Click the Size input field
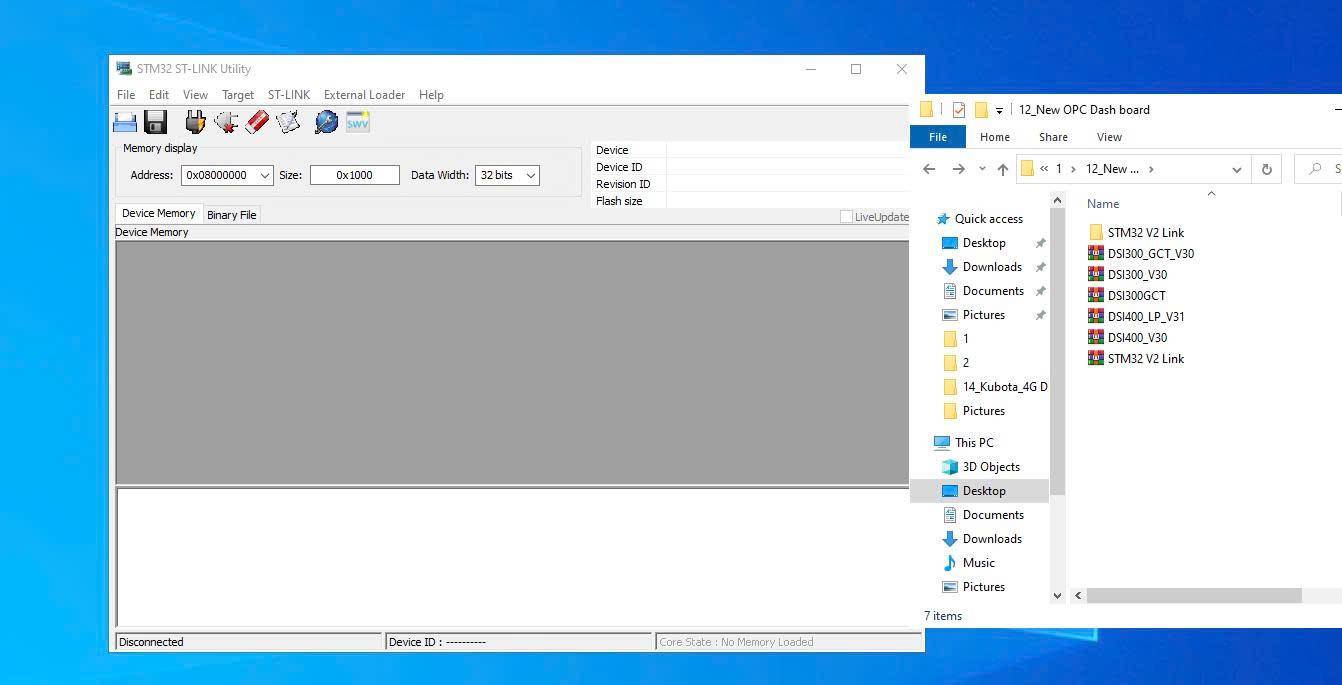The width and height of the screenshot is (1342, 685). click(x=354, y=175)
